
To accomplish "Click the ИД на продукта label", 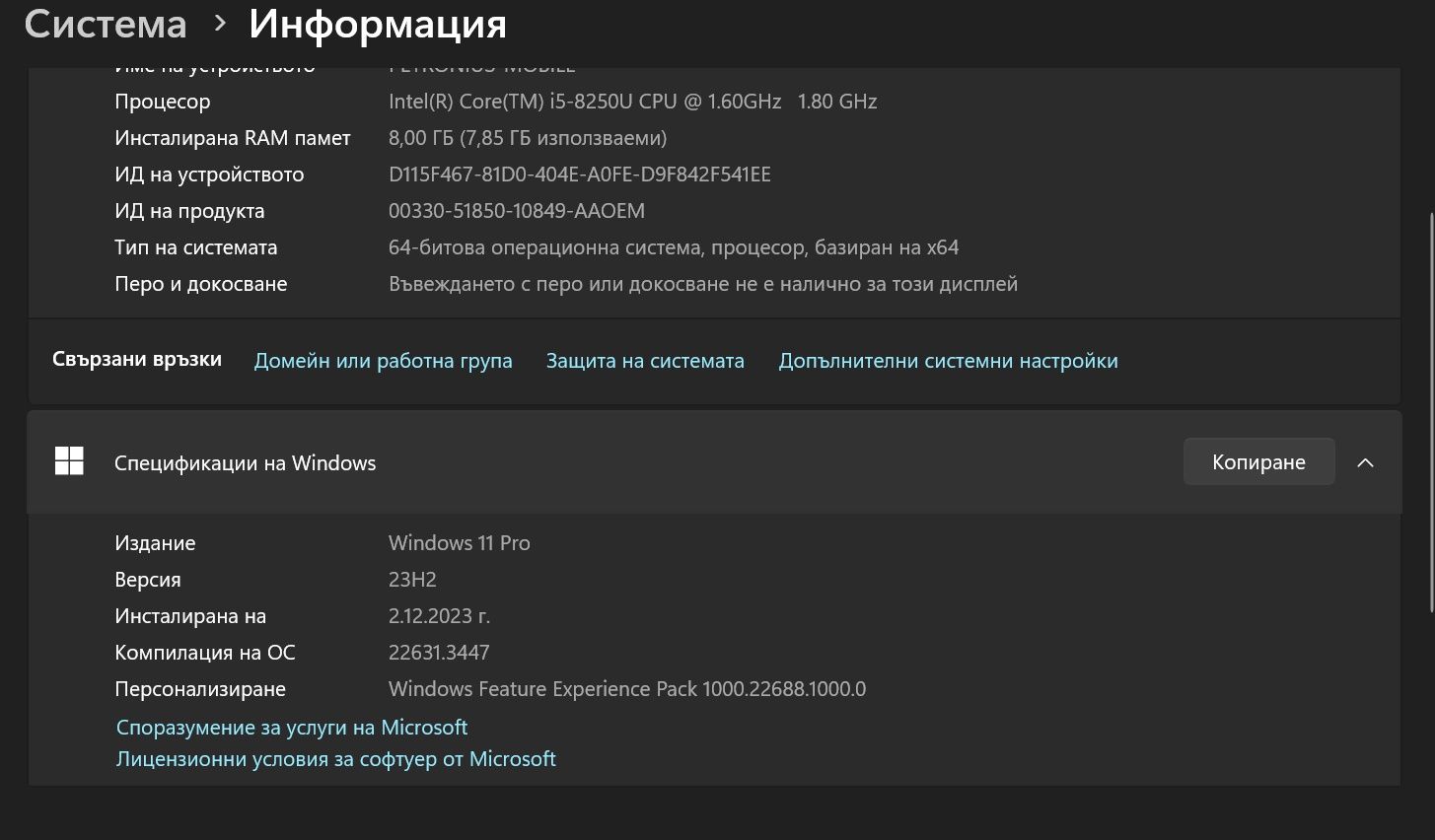I will pyautogui.click(x=189, y=211).
